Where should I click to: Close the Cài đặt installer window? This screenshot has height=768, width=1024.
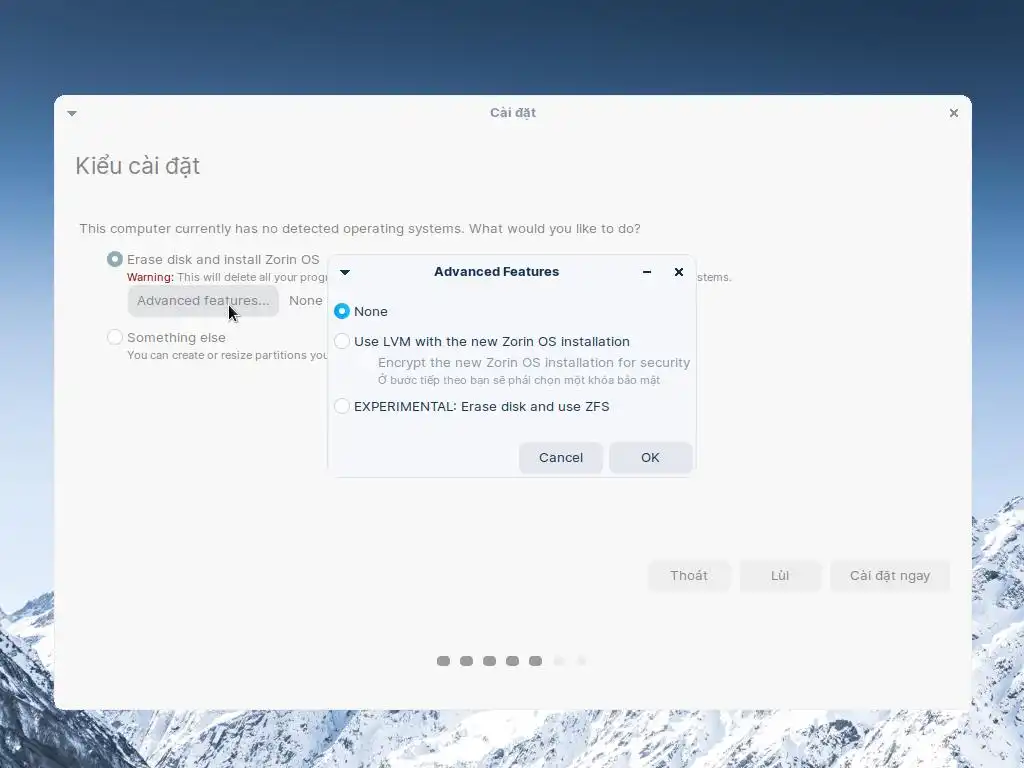point(953,113)
